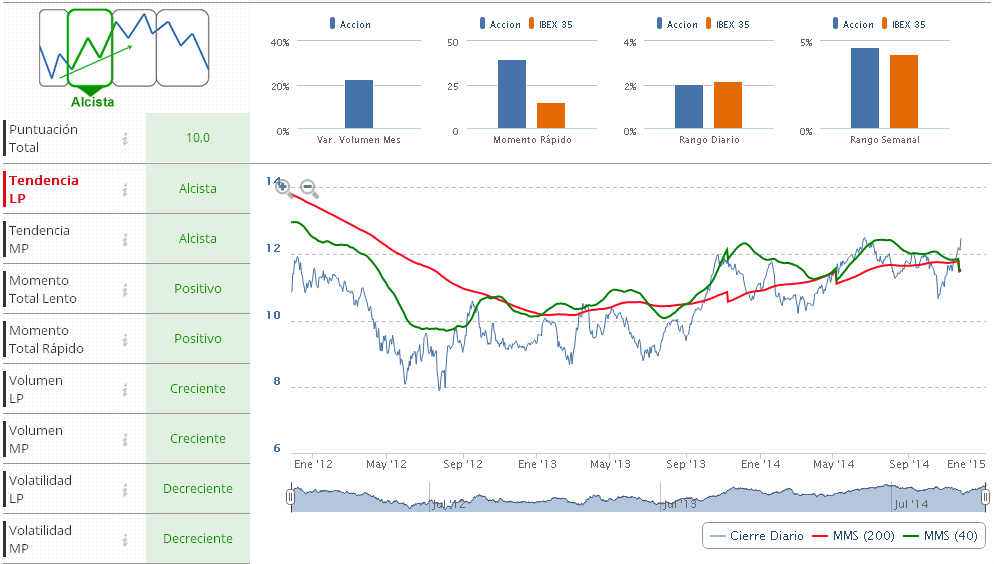Open info icon for Momento Total Lento

point(125,289)
